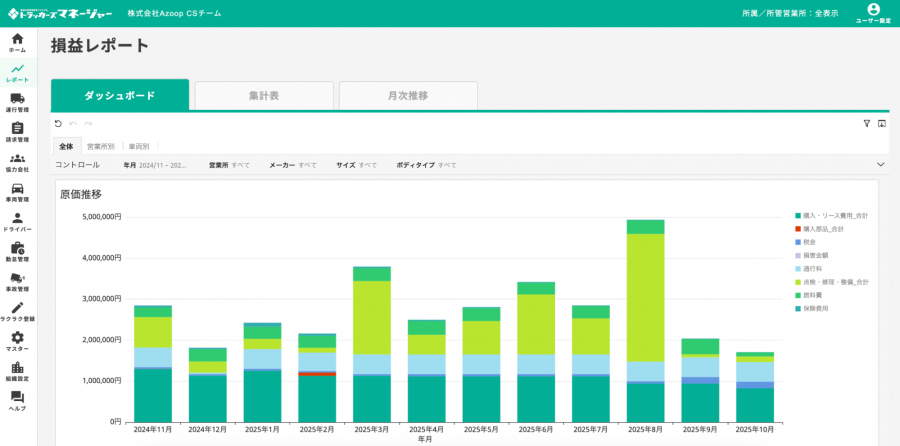This screenshot has width=900, height=446.
Task: Open the 年月 period filter dropdown
Action: click(155, 165)
